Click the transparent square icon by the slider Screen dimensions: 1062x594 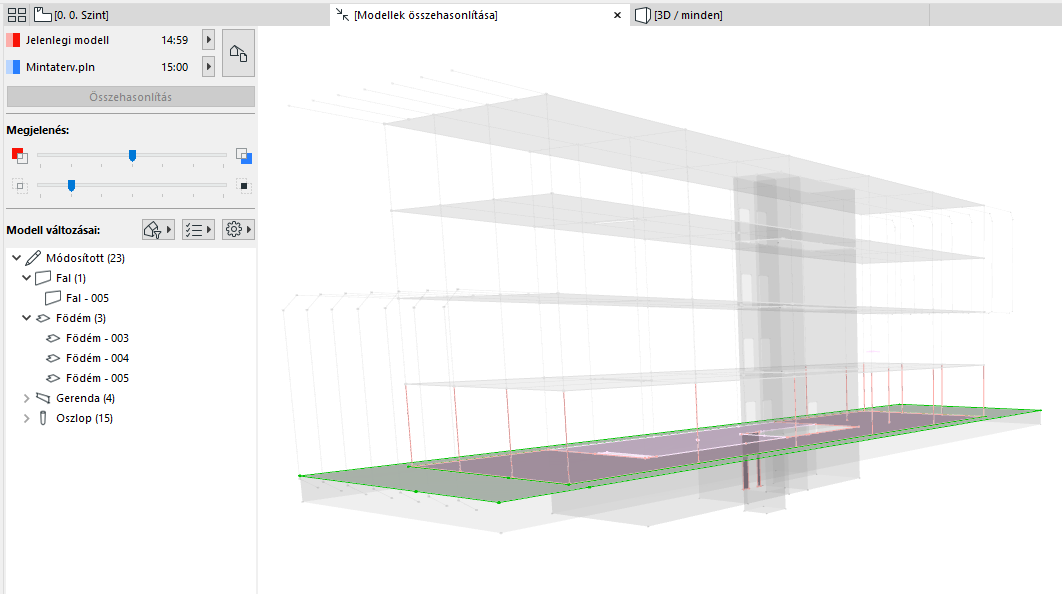coord(20,186)
